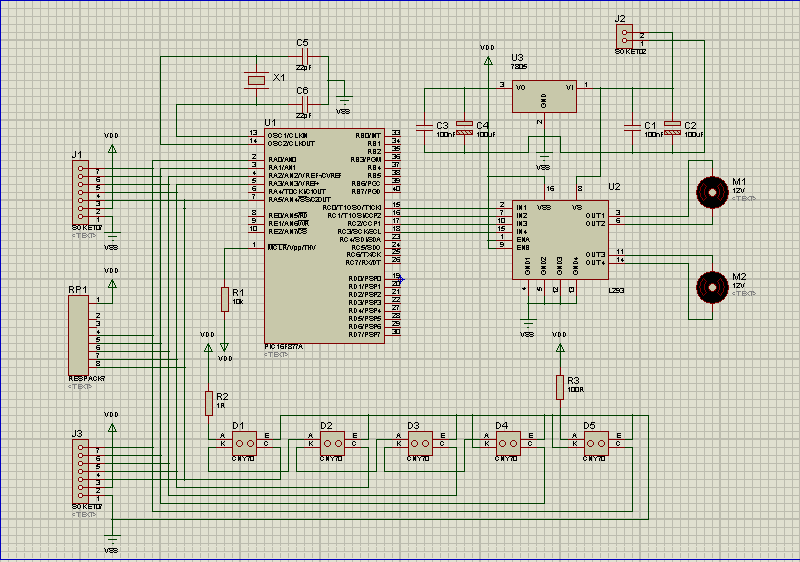Click electrolytic capacitor C4
This screenshot has height=562, width=800.
(464, 129)
